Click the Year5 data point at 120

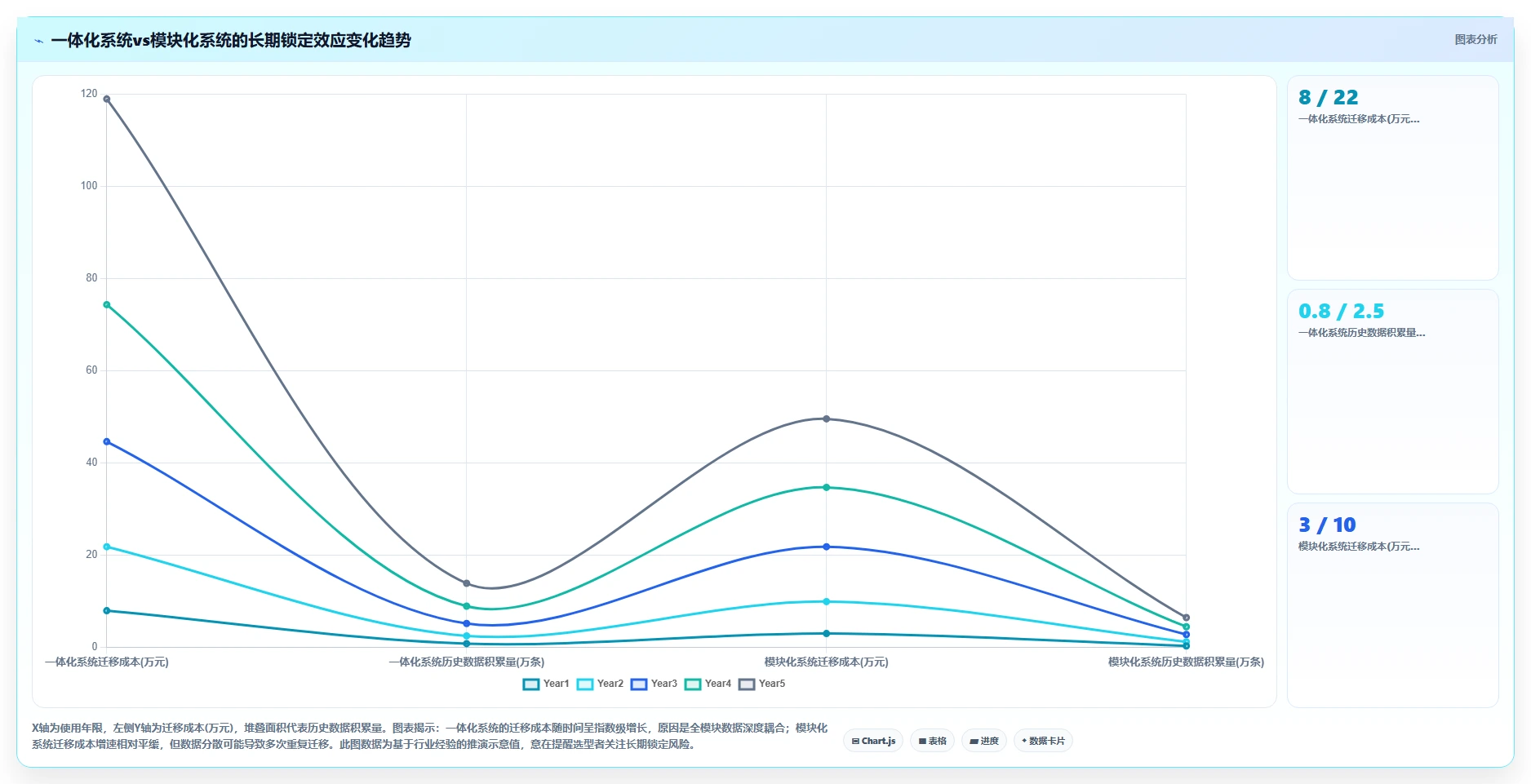coord(107,99)
